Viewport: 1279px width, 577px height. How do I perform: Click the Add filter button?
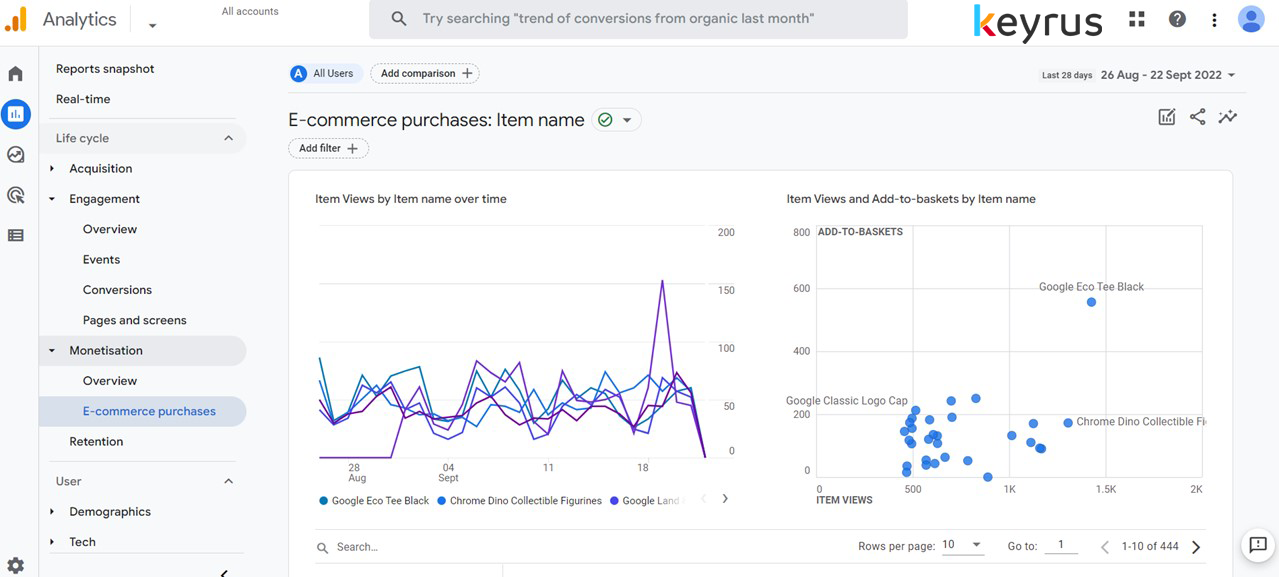(x=328, y=148)
